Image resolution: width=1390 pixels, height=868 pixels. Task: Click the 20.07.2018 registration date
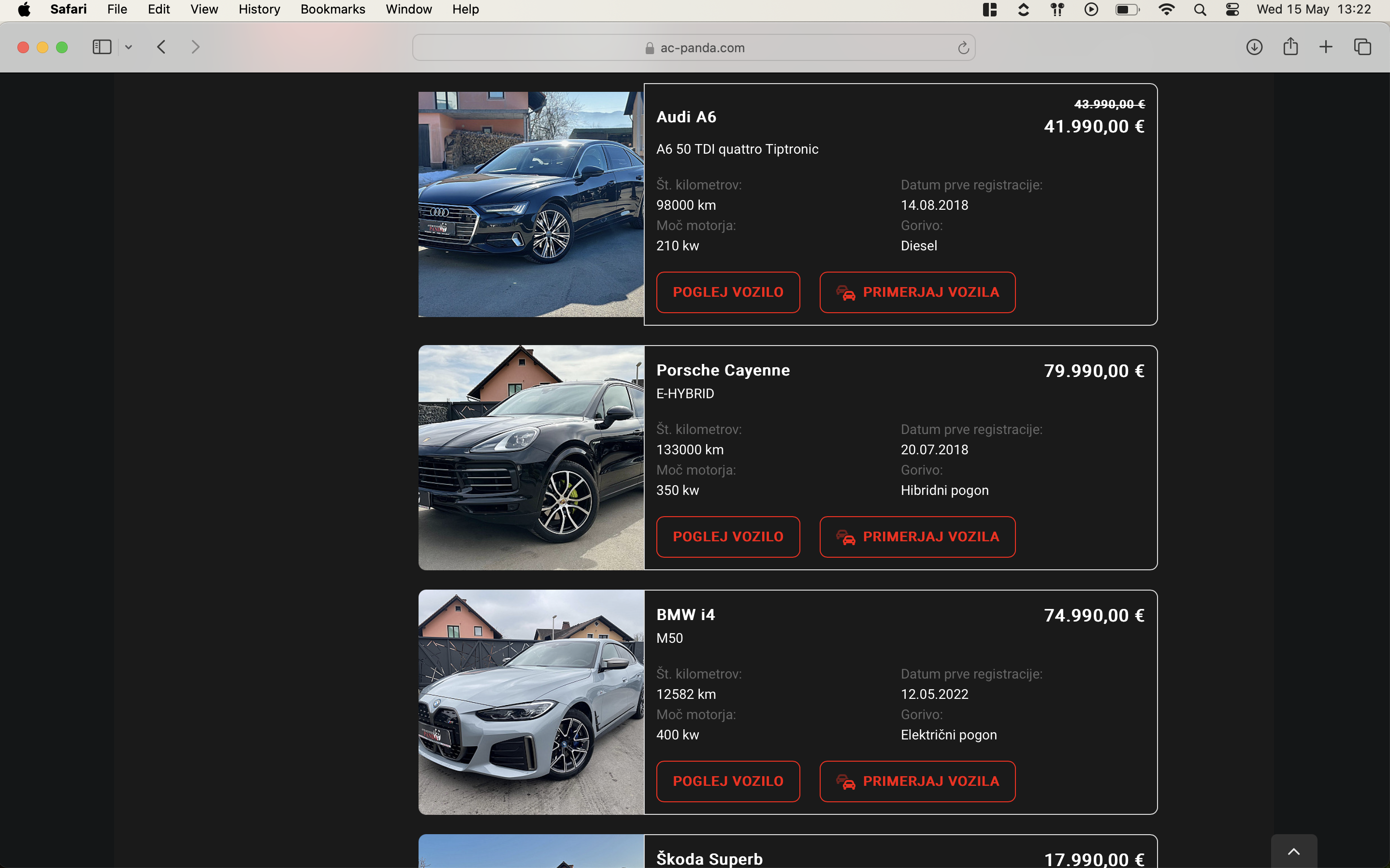click(934, 449)
